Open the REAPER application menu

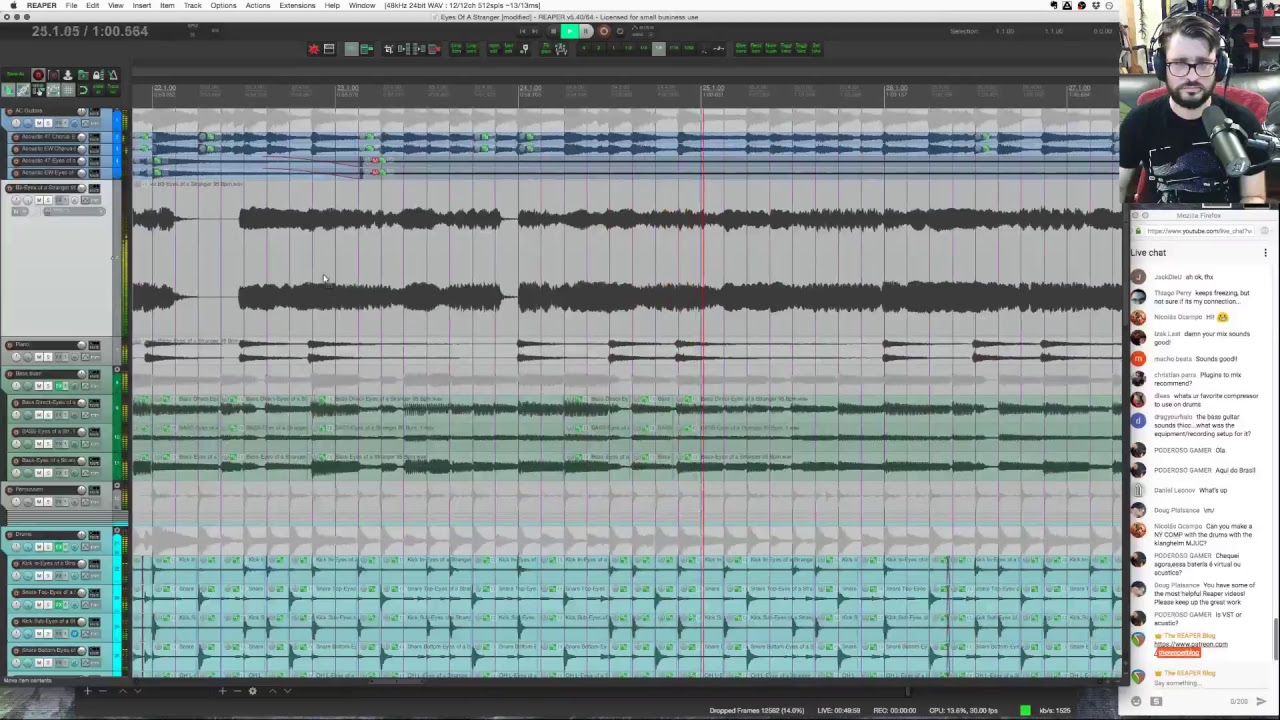click(x=41, y=6)
